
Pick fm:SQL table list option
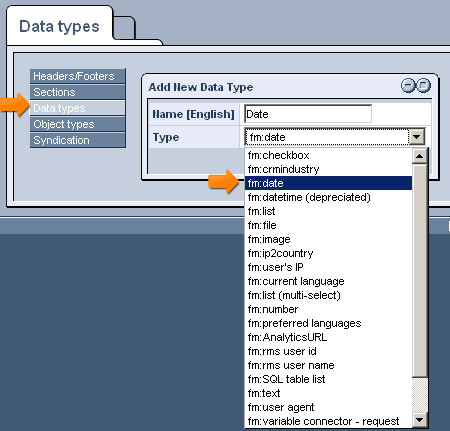(x=328, y=379)
